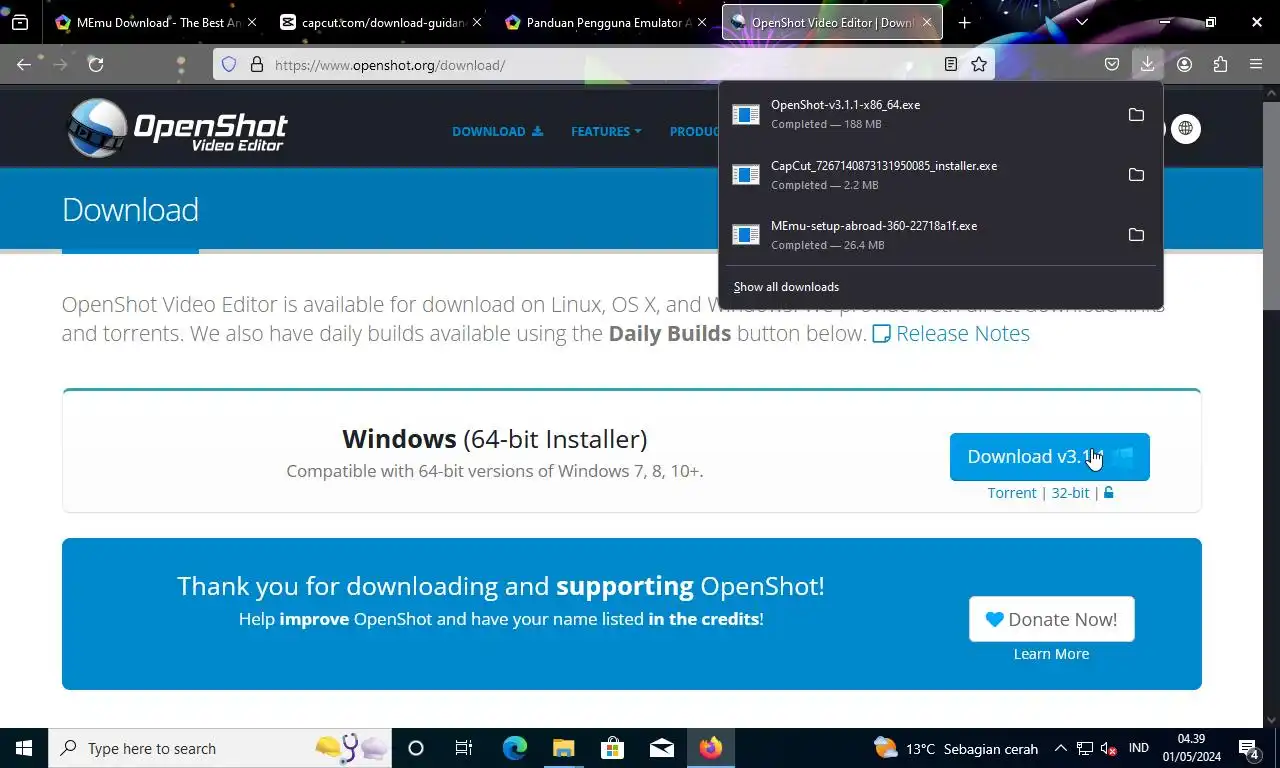Launch Microsoft Edge from taskbar

pyautogui.click(x=515, y=748)
